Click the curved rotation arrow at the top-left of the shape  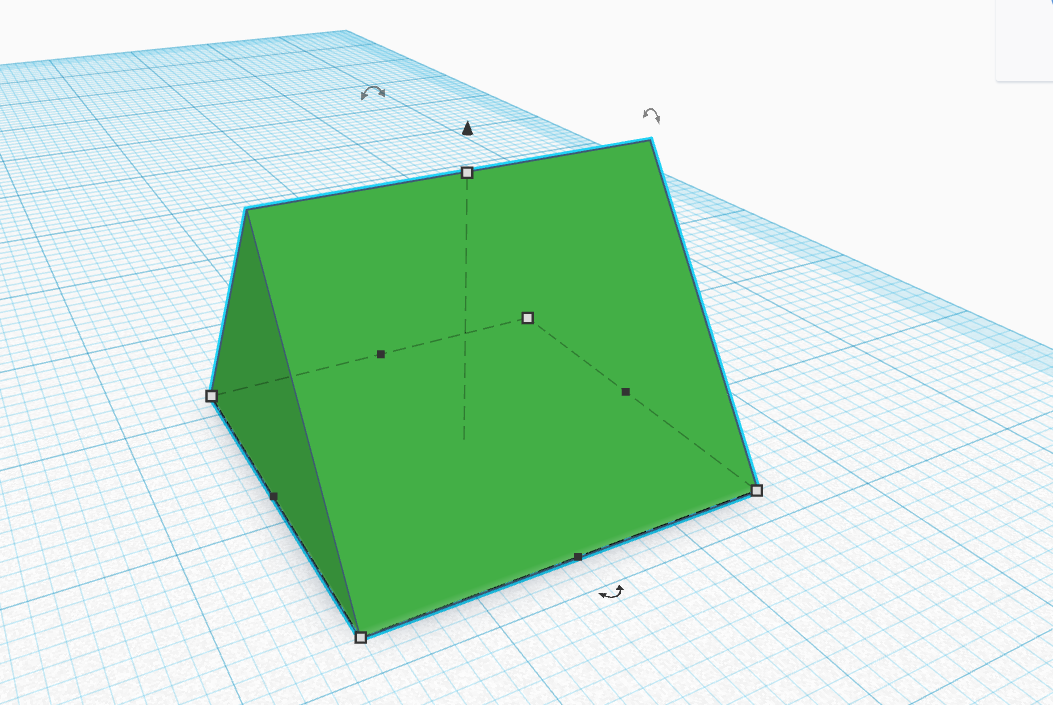pyautogui.click(x=373, y=93)
